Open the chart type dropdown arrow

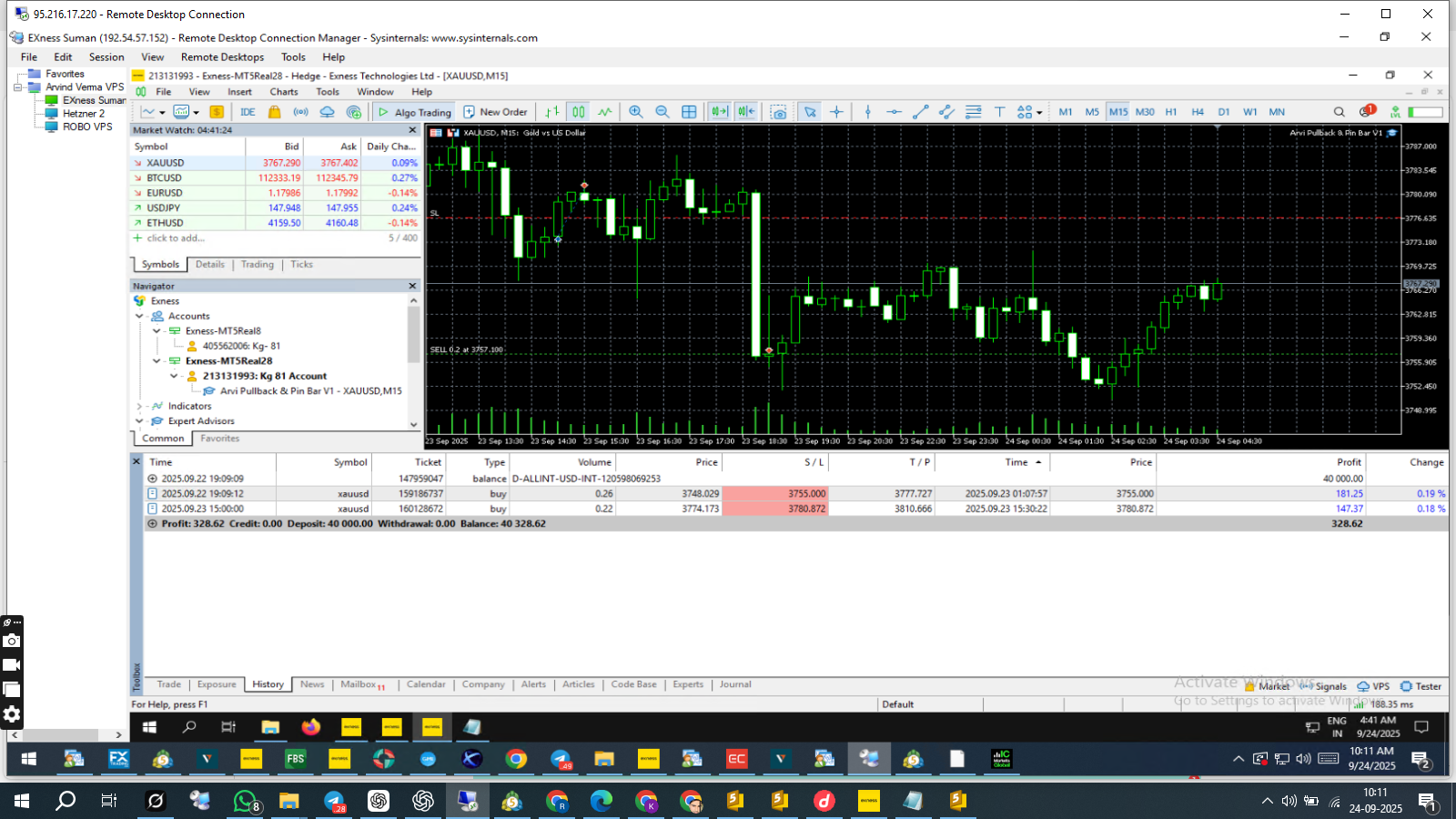[x=163, y=113]
